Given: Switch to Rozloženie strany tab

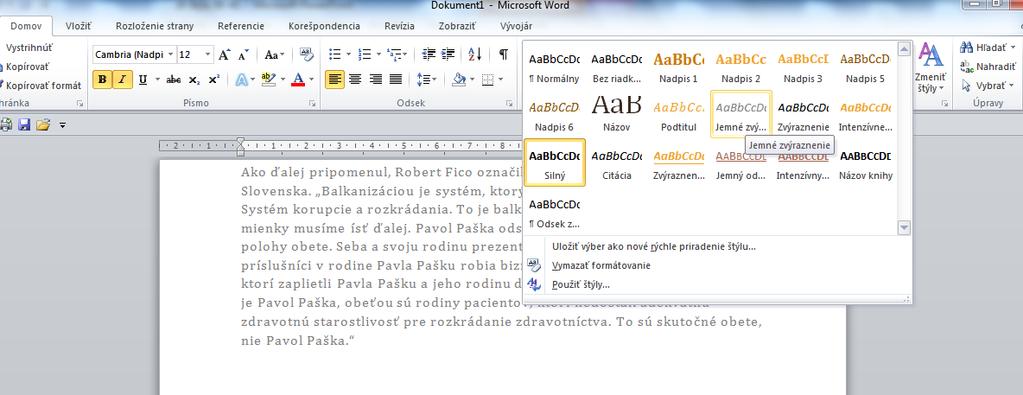Looking at the screenshot, I should tap(155, 26).
